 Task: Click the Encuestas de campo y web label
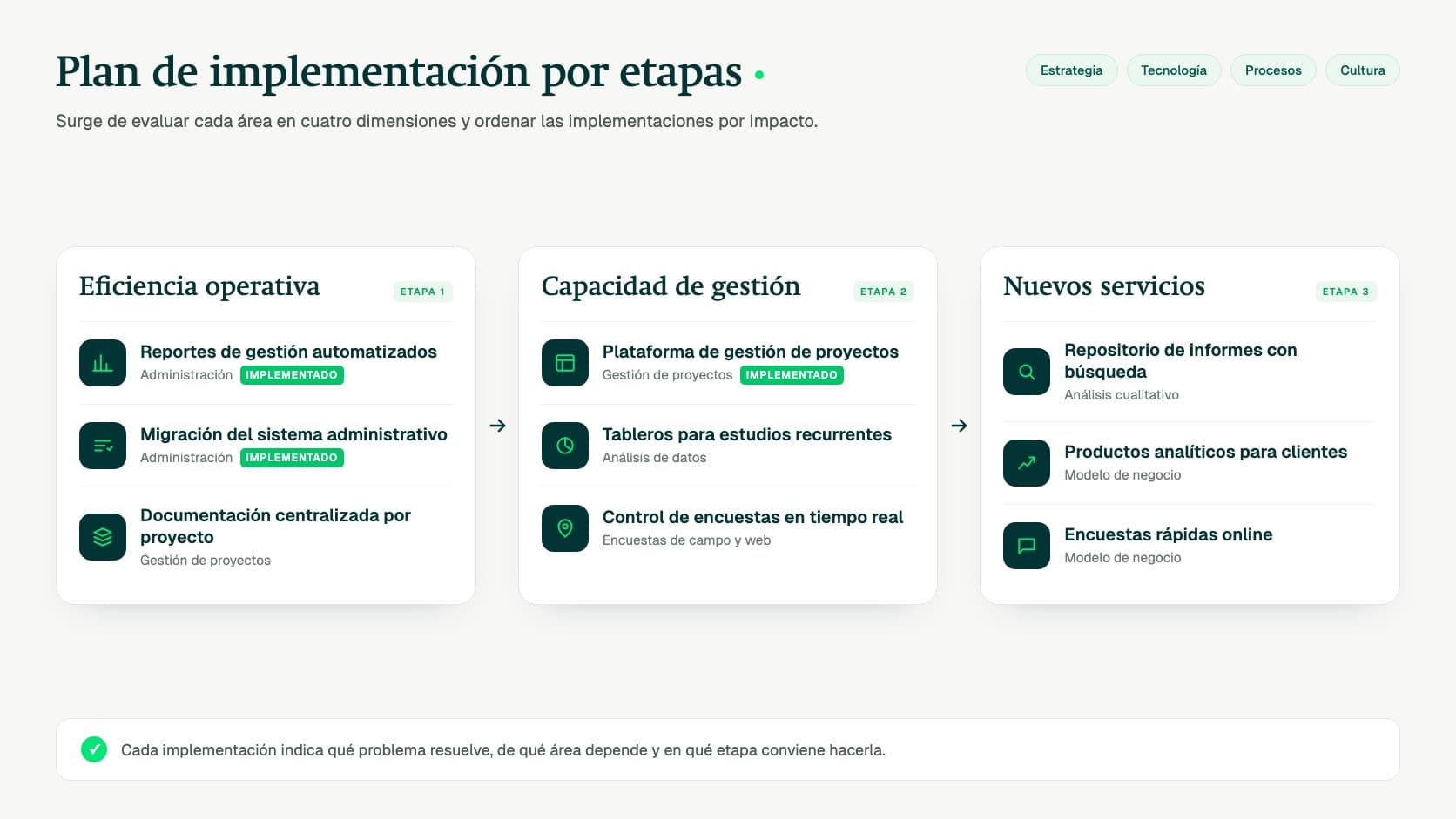click(686, 540)
